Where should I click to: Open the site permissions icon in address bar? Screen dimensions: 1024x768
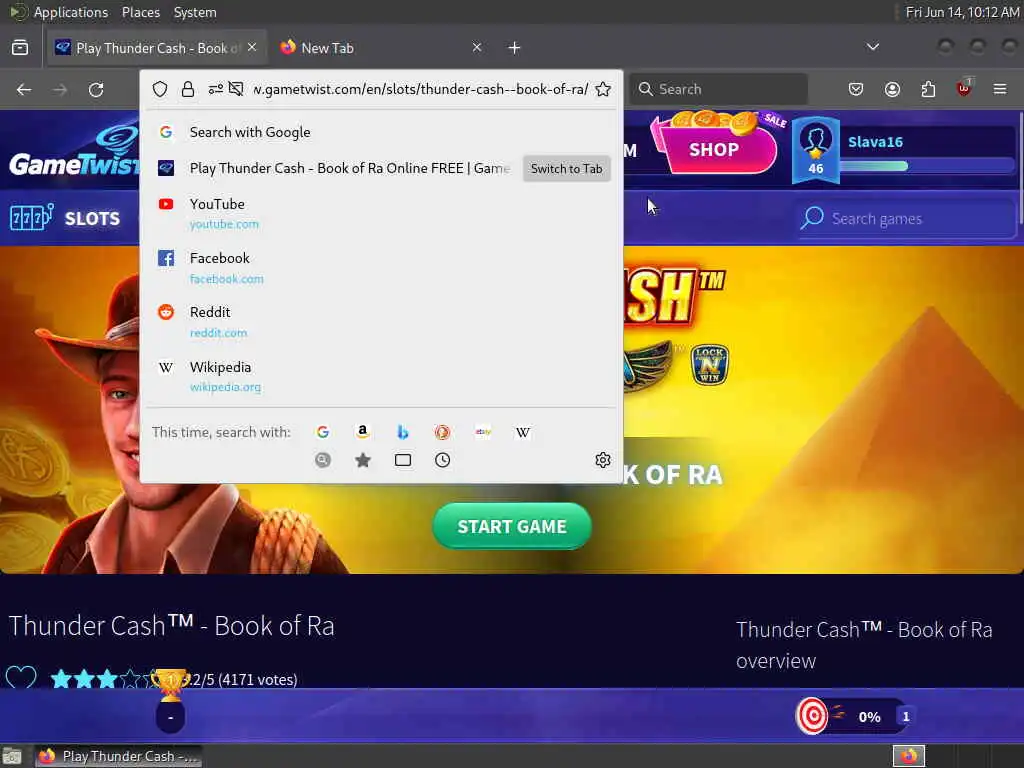(x=216, y=89)
